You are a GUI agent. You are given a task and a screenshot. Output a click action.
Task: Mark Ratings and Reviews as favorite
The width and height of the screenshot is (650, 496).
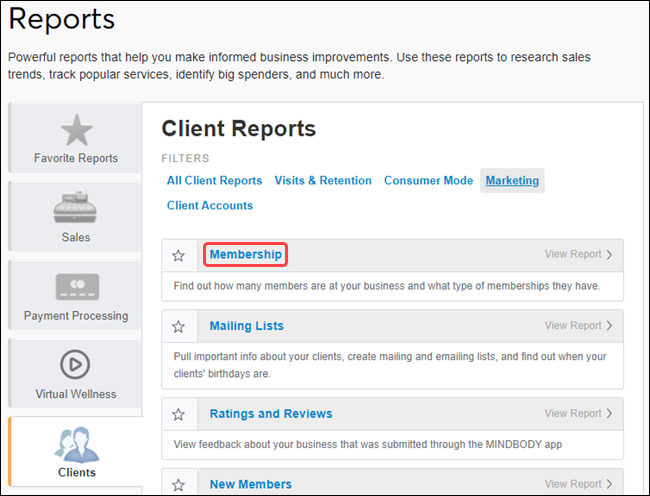[179, 414]
